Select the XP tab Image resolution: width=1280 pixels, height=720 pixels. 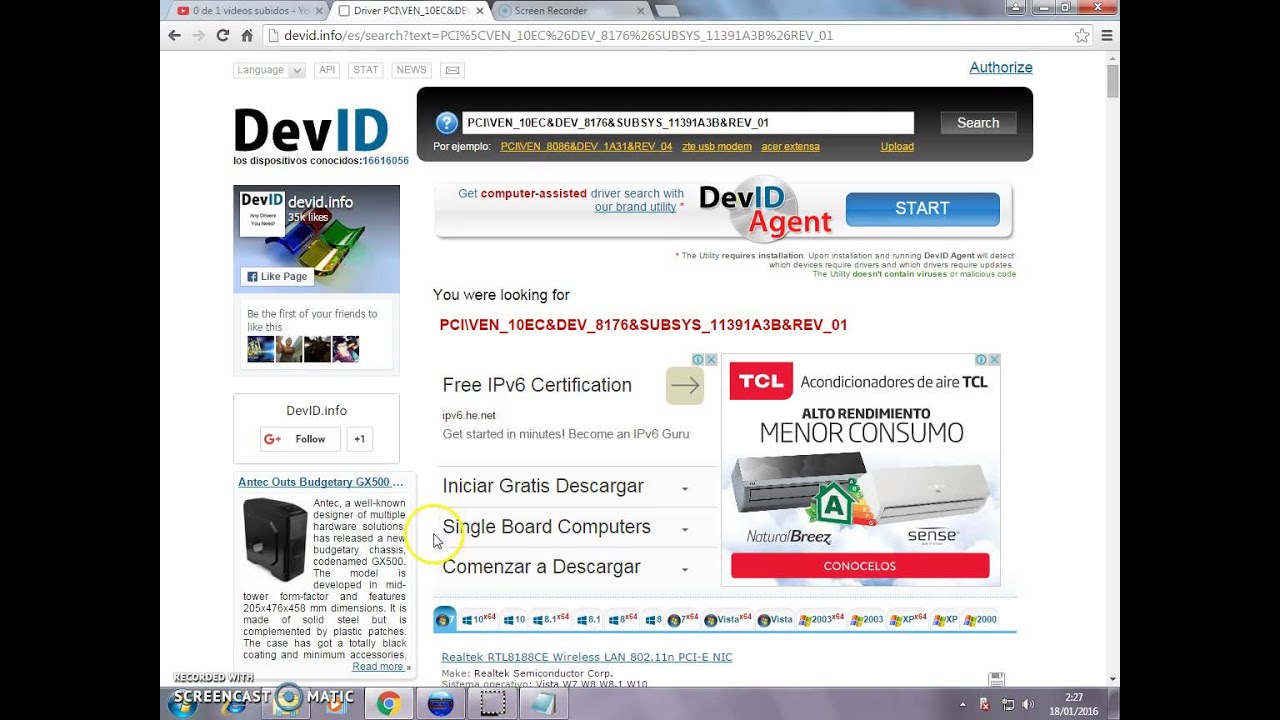[946, 619]
